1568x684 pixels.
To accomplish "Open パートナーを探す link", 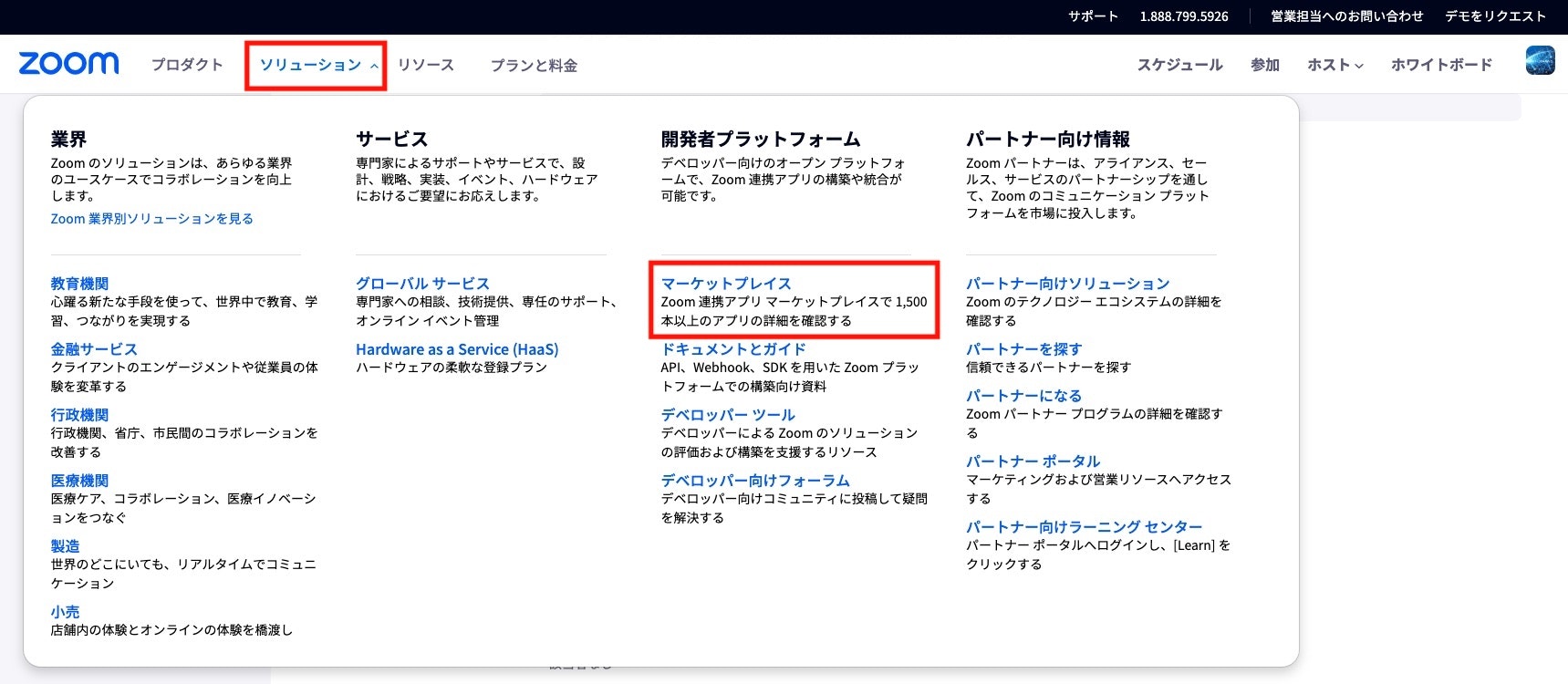I will coord(1023,349).
